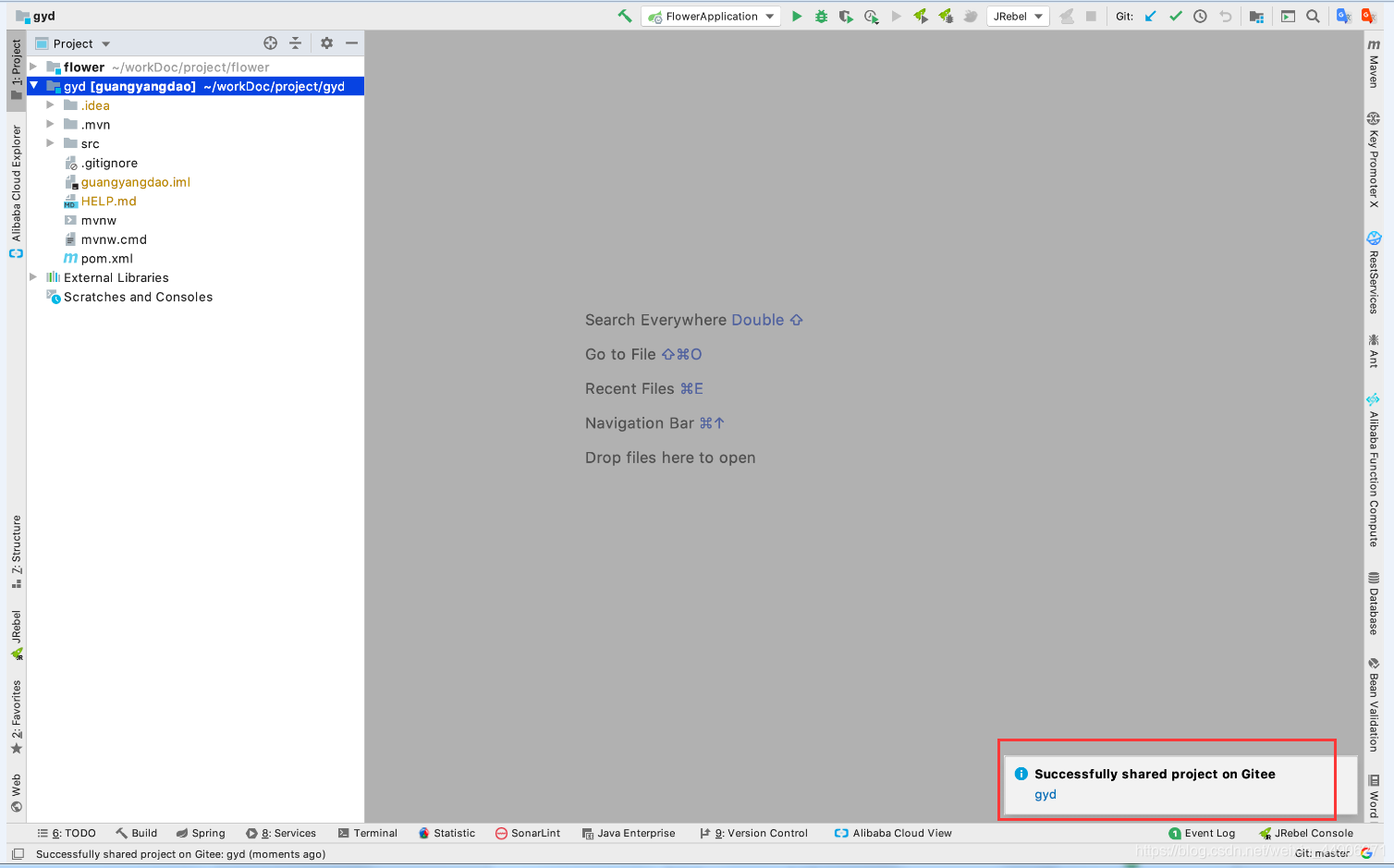The width and height of the screenshot is (1394, 868).
Task: Click the Profiler run icon
Action: click(x=871, y=16)
